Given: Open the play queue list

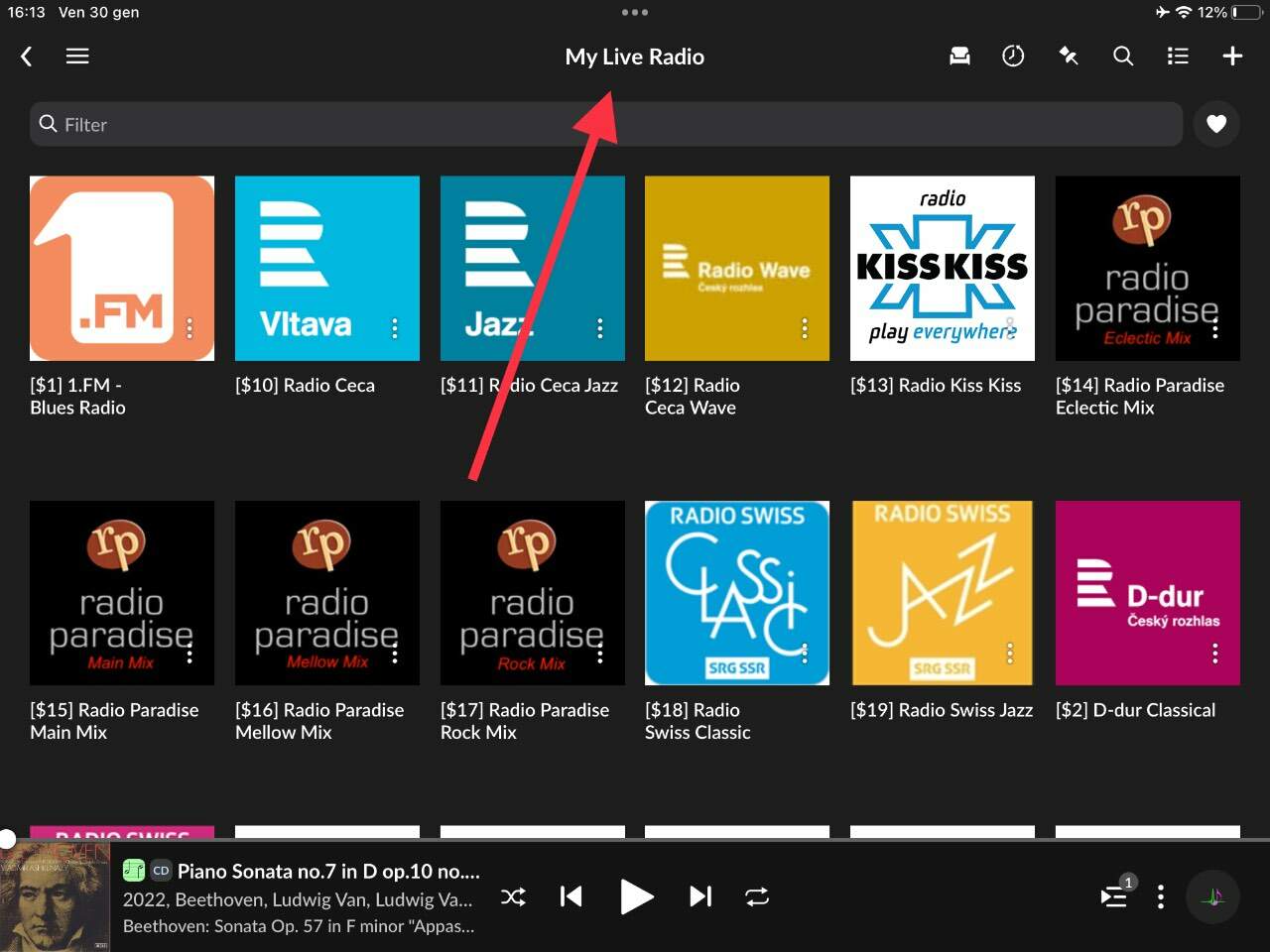Looking at the screenshot, I should click(x=1115, y=896).
